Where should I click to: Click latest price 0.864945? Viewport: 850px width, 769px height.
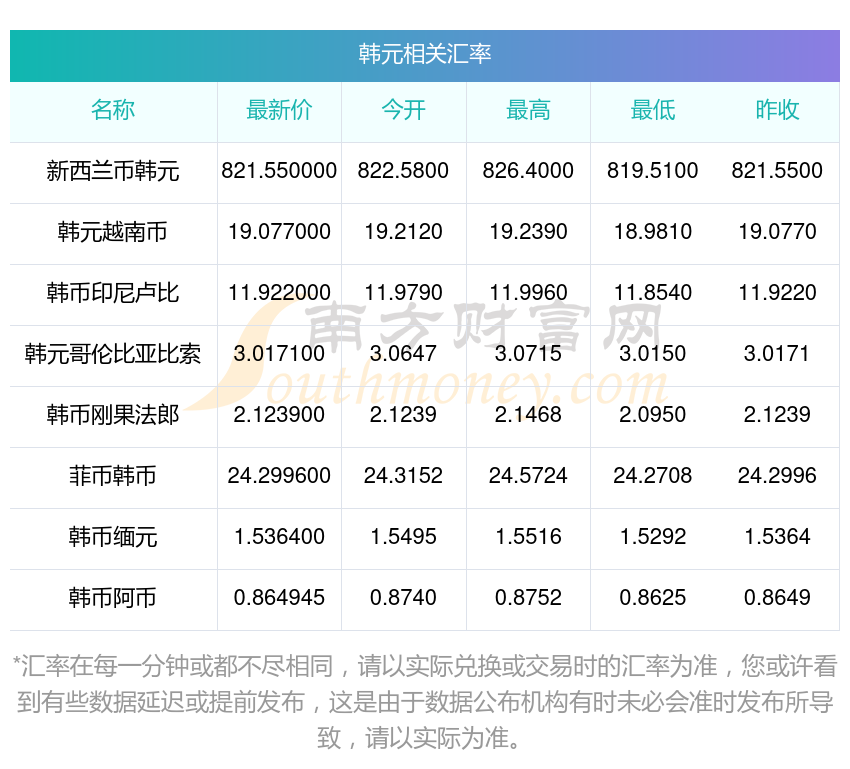tap(279, 598)
